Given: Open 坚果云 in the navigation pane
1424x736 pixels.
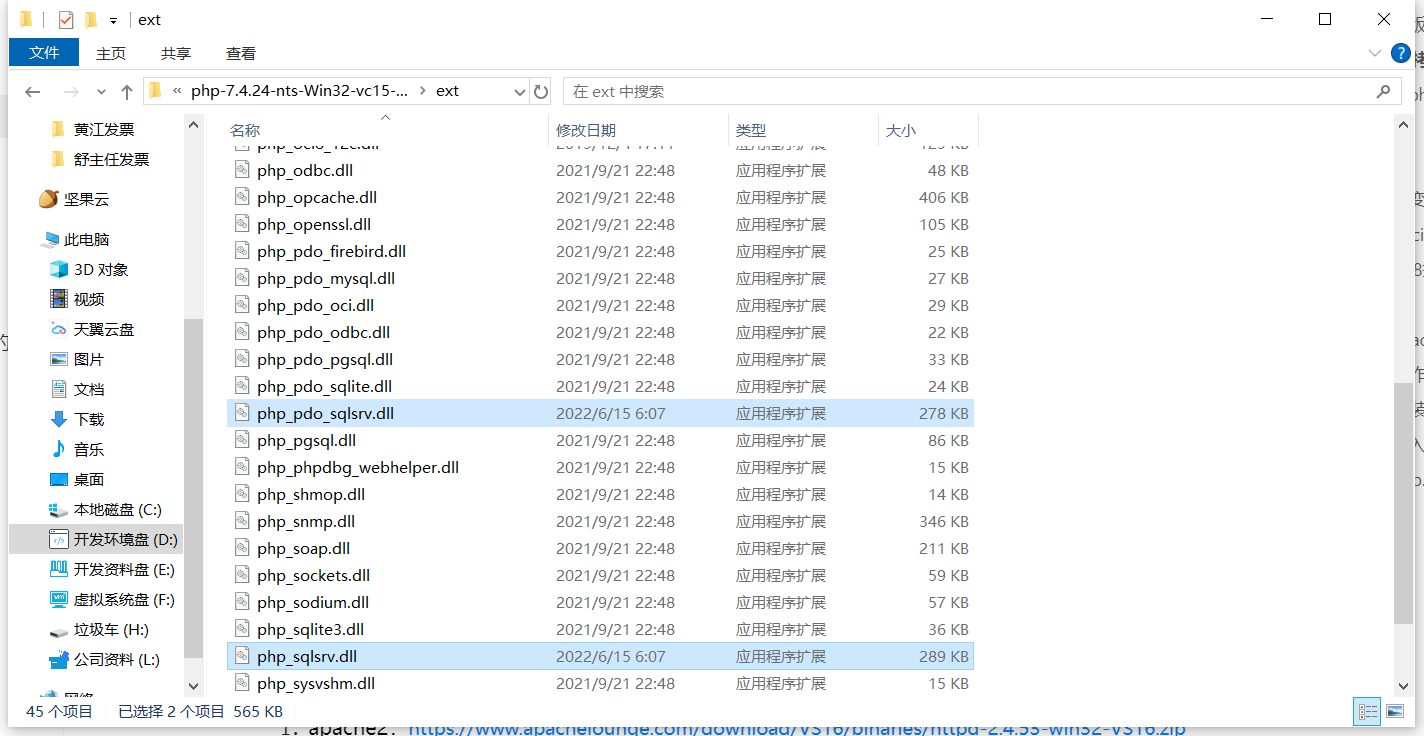Looking at the screenshot, I should (86, 199).
